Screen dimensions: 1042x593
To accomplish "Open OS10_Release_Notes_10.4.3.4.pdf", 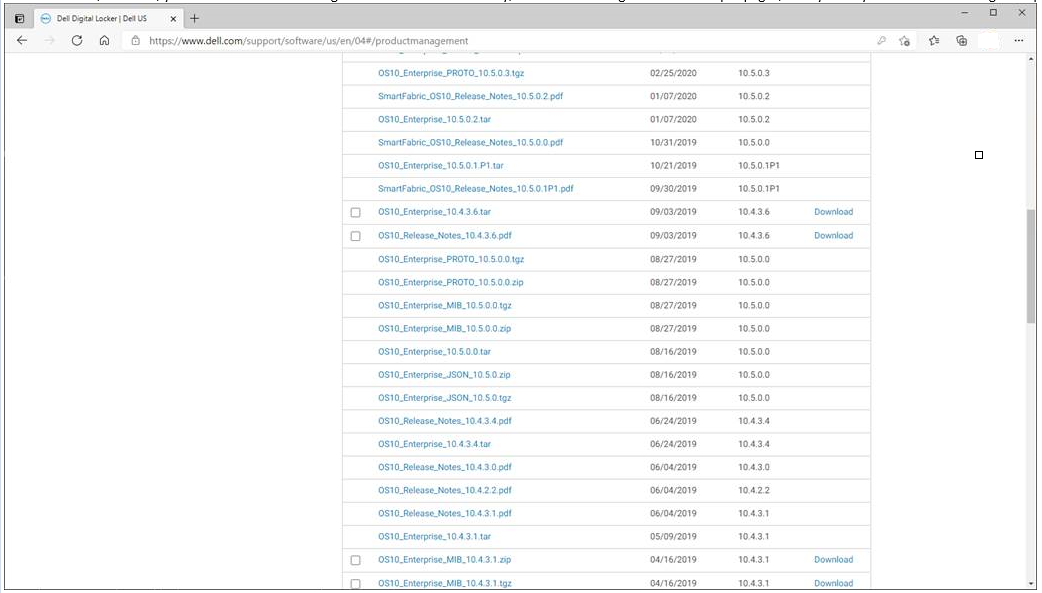I will (x=445, y=421).
